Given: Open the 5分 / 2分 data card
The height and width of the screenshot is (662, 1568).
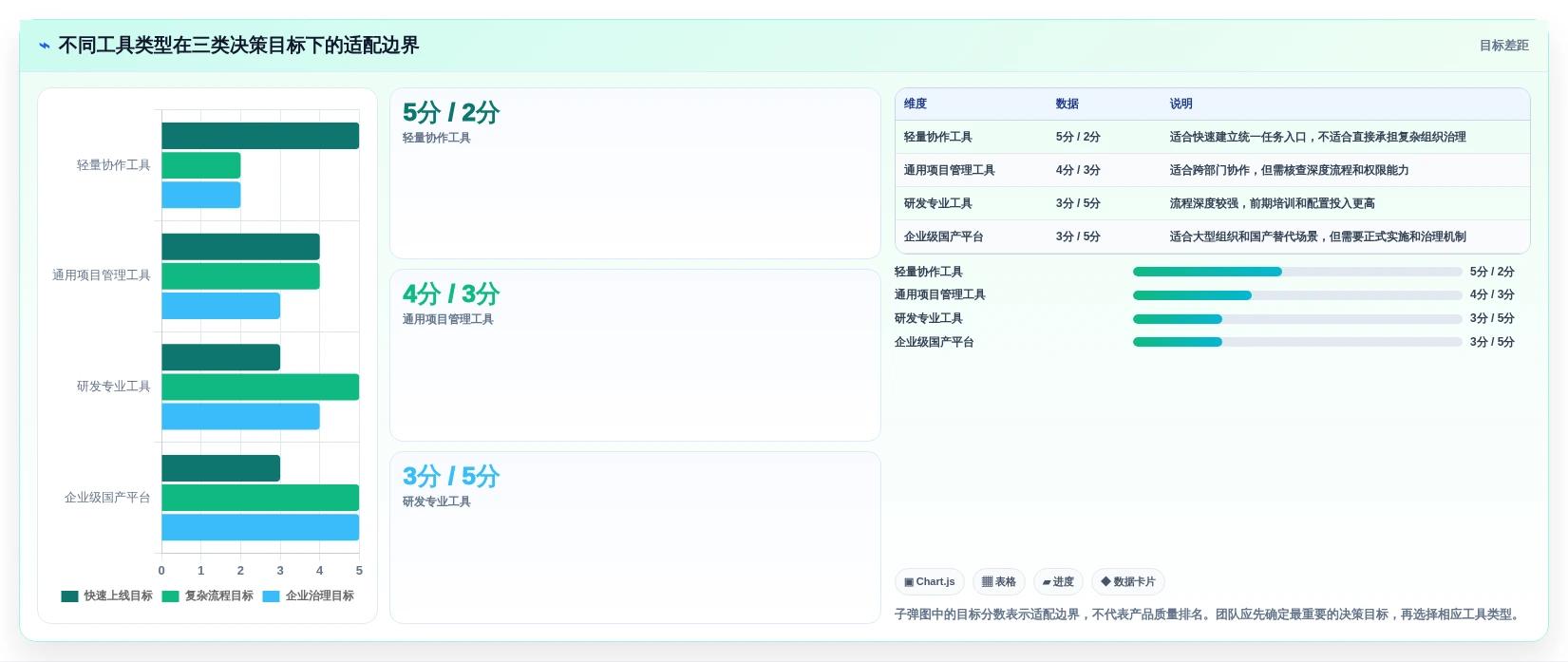Looking at the screenshot, I should click(x=635, y=174).
